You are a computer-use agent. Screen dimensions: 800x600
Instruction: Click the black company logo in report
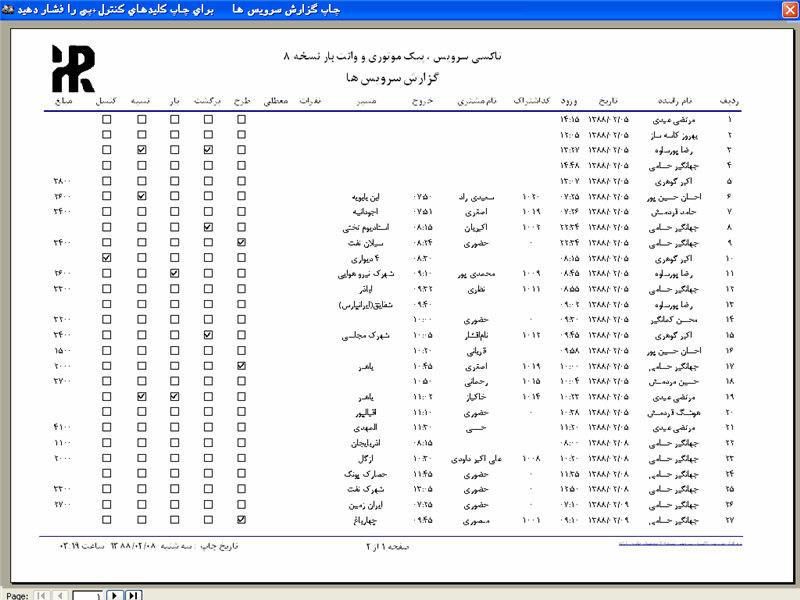pyautogui.click(x=73, y=68)
